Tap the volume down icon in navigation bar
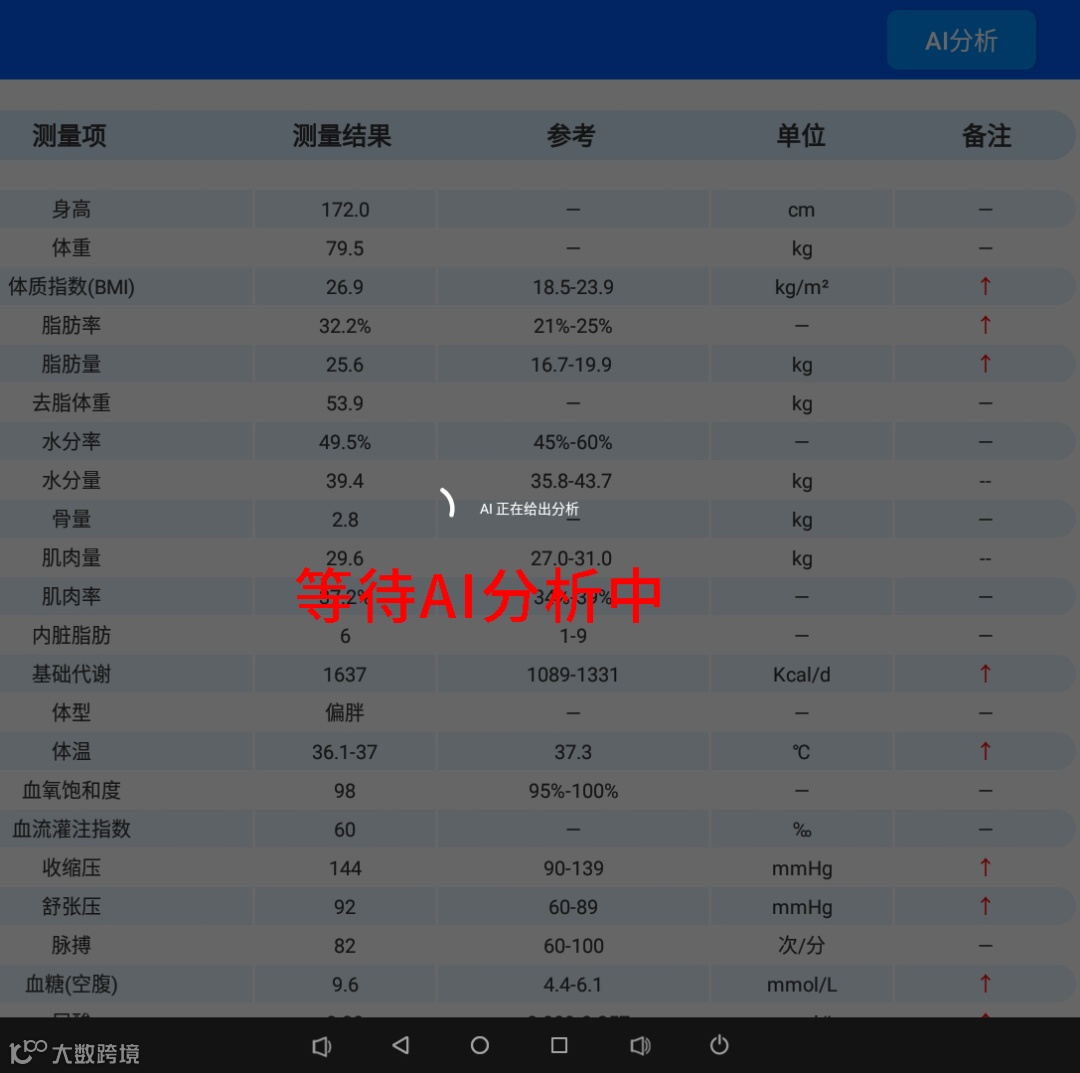The image size is (1080, 1073). click(x=321, y=1046)
